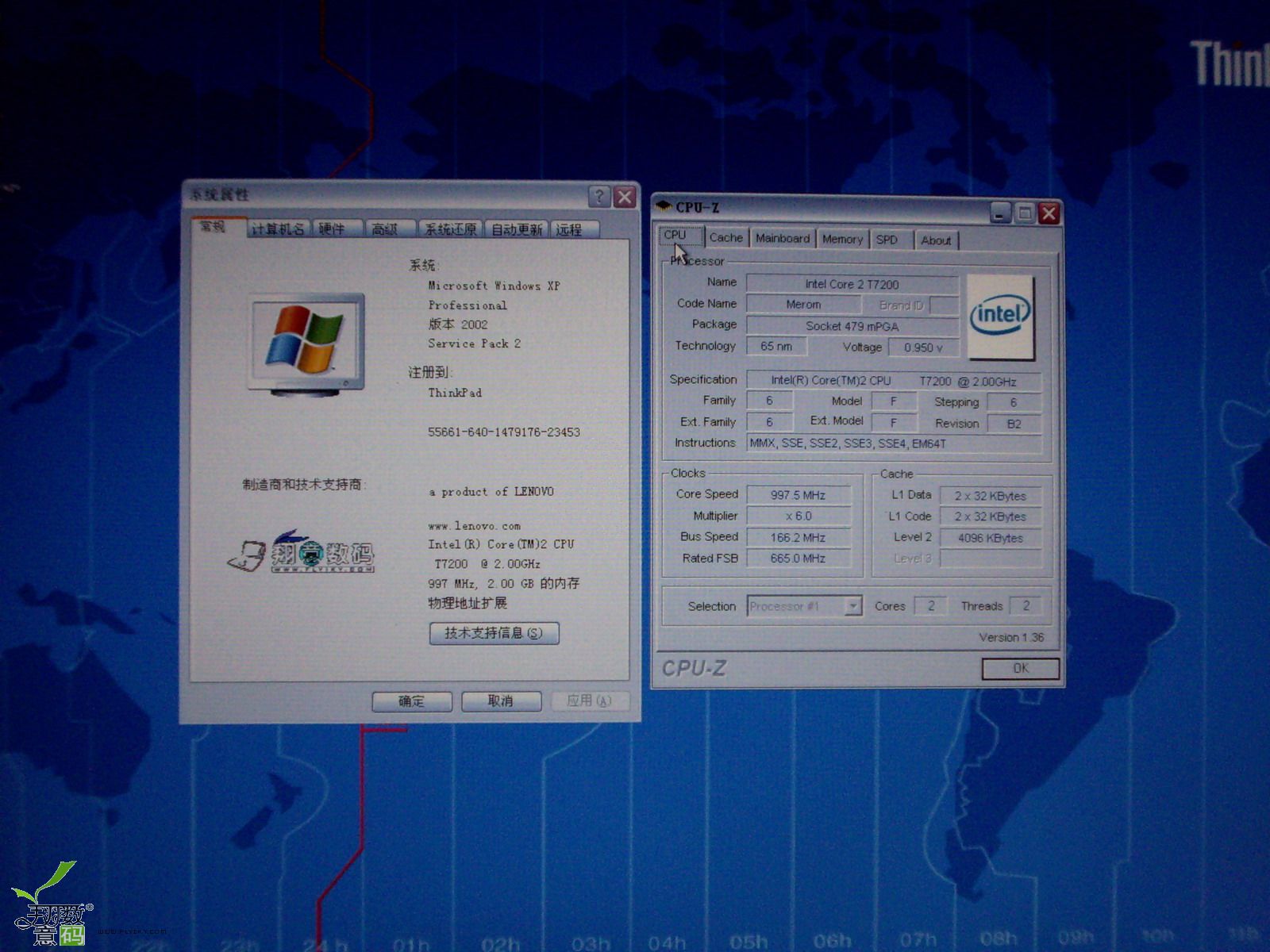Image resolution: width=1270 pixels, height=952 pixels.
Task: Click the Technology value '65 nm'
Action: [x=776, y=346]
